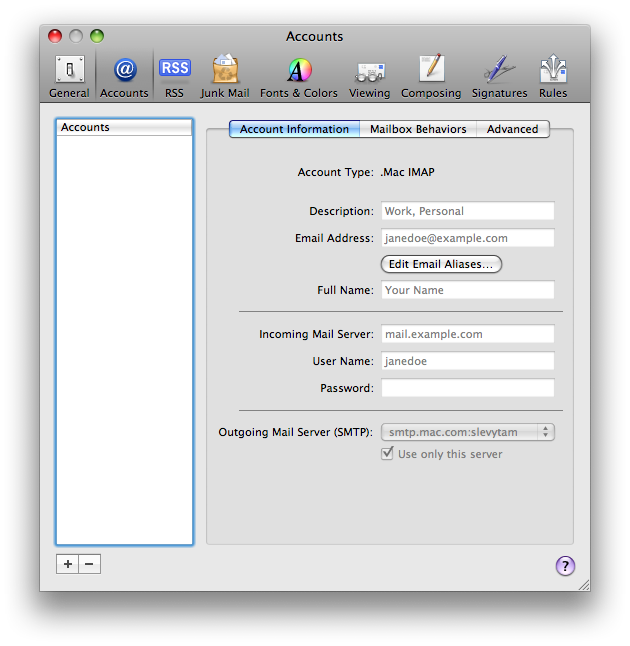
Task: Open Rules preferences
Action: [x=553, y=76]
